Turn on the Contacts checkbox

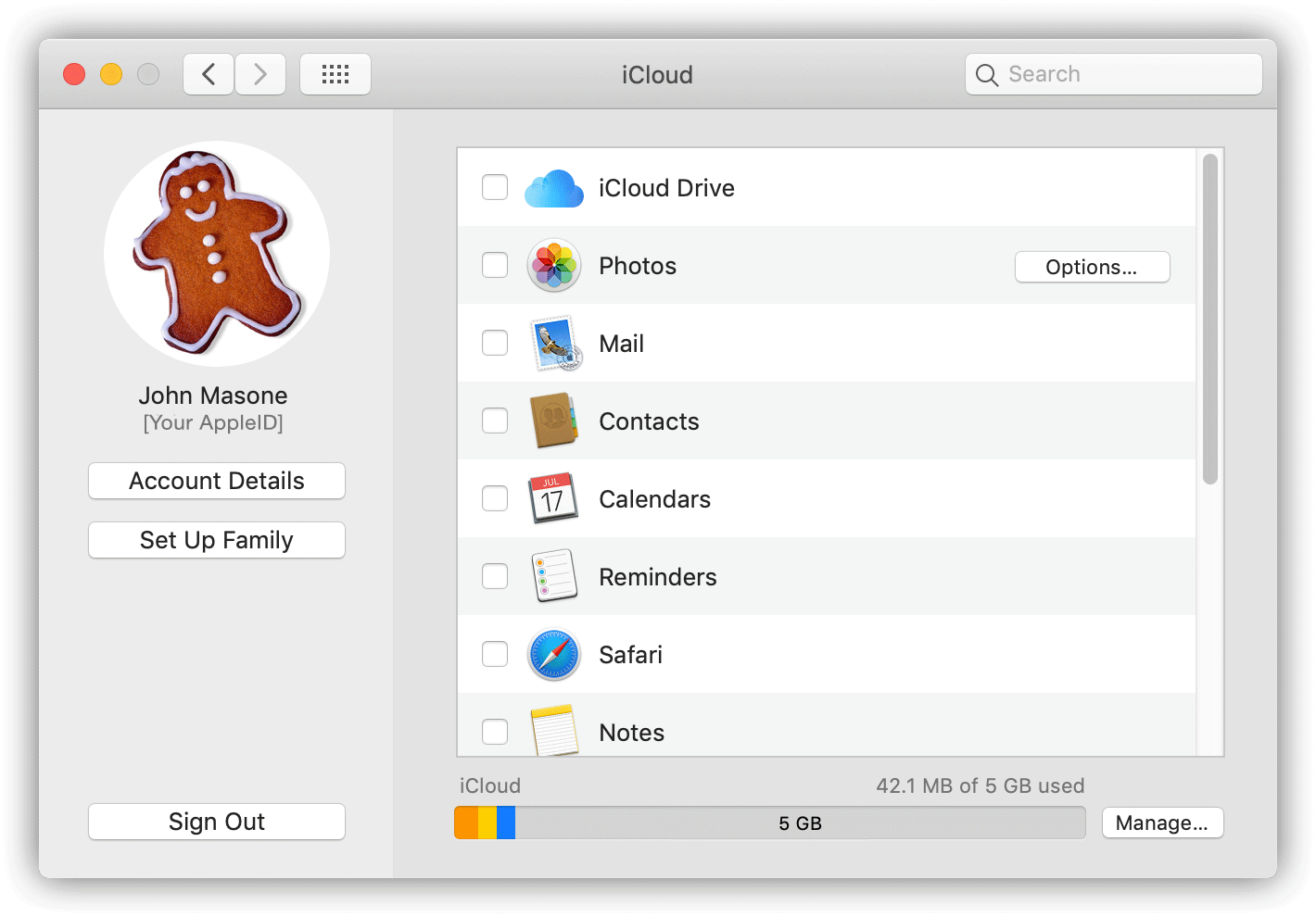[495, 421]
